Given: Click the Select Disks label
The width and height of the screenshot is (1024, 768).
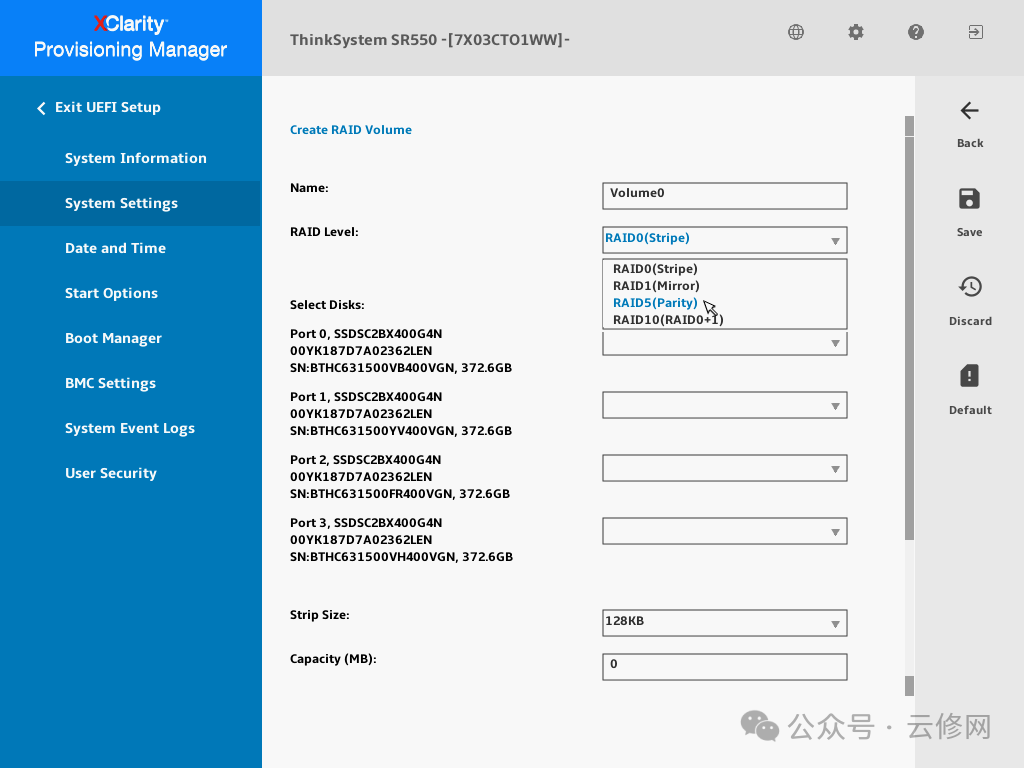Looking at the screenshot, I should pos(327,304).
